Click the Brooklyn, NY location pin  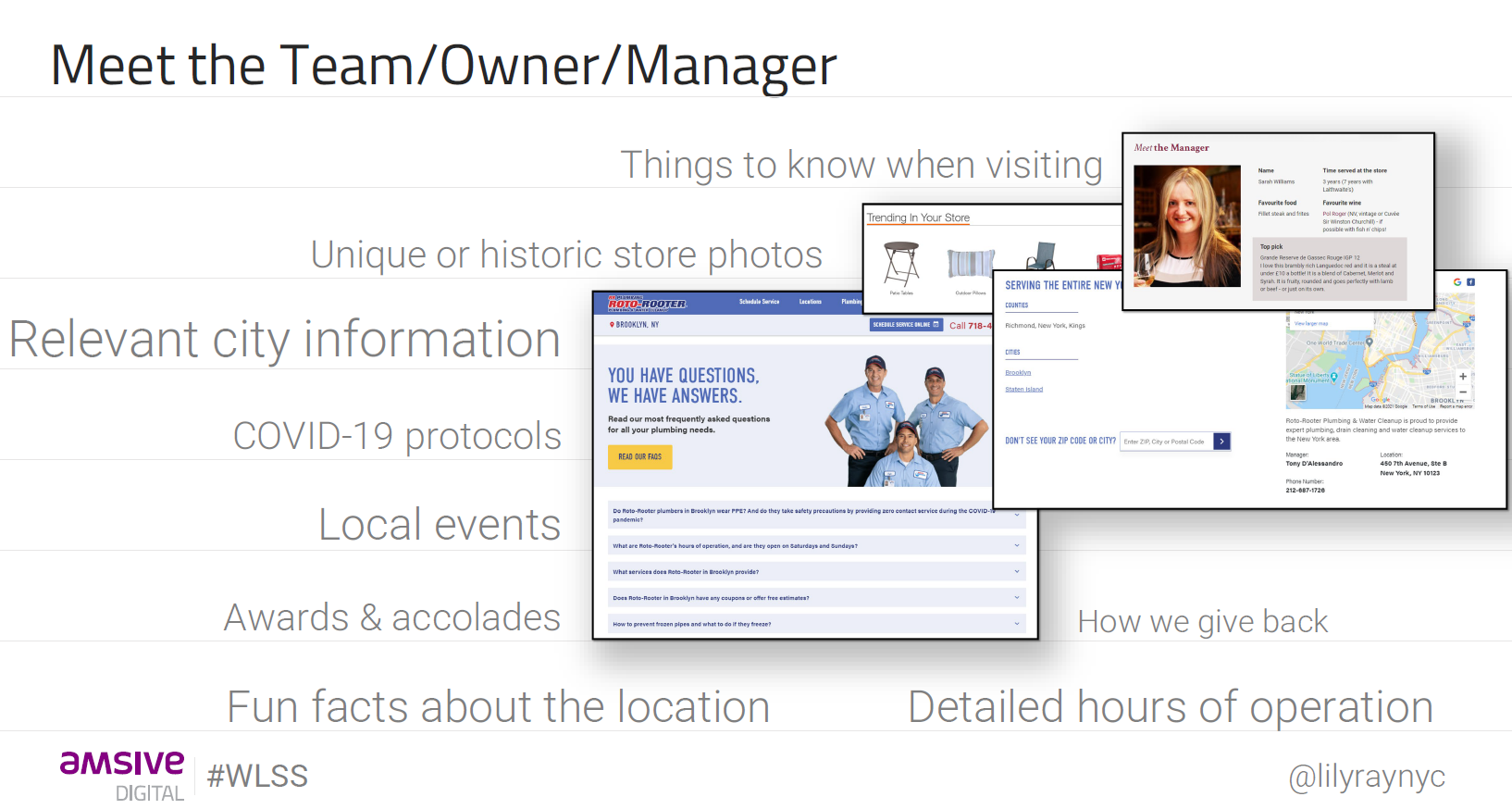(x=612, y=325)
